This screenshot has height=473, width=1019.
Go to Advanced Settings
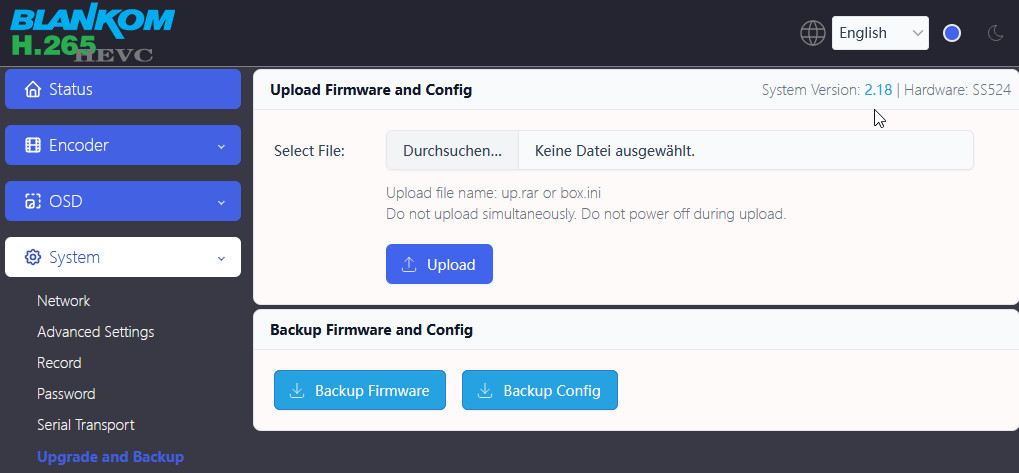coord(95,332)
